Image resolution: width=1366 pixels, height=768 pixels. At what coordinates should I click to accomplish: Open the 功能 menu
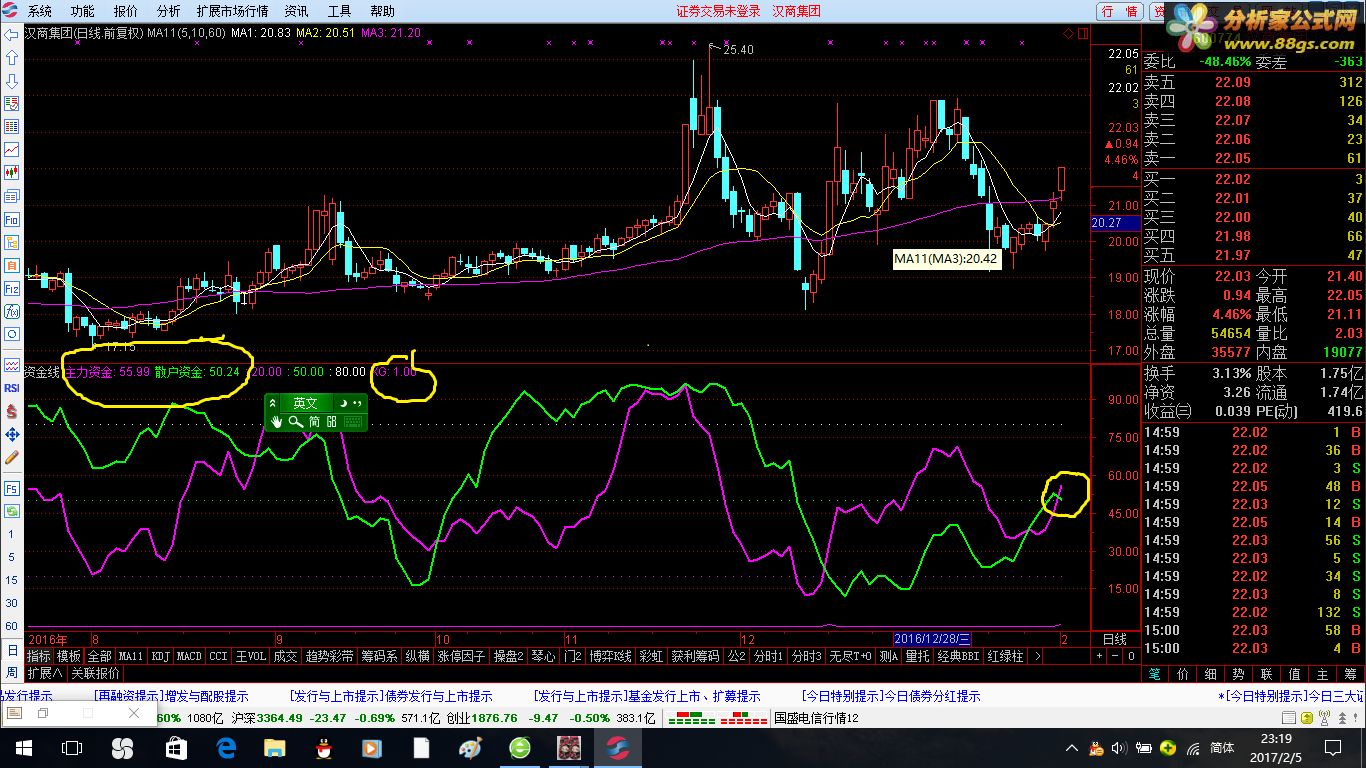(x=83, y=11)
